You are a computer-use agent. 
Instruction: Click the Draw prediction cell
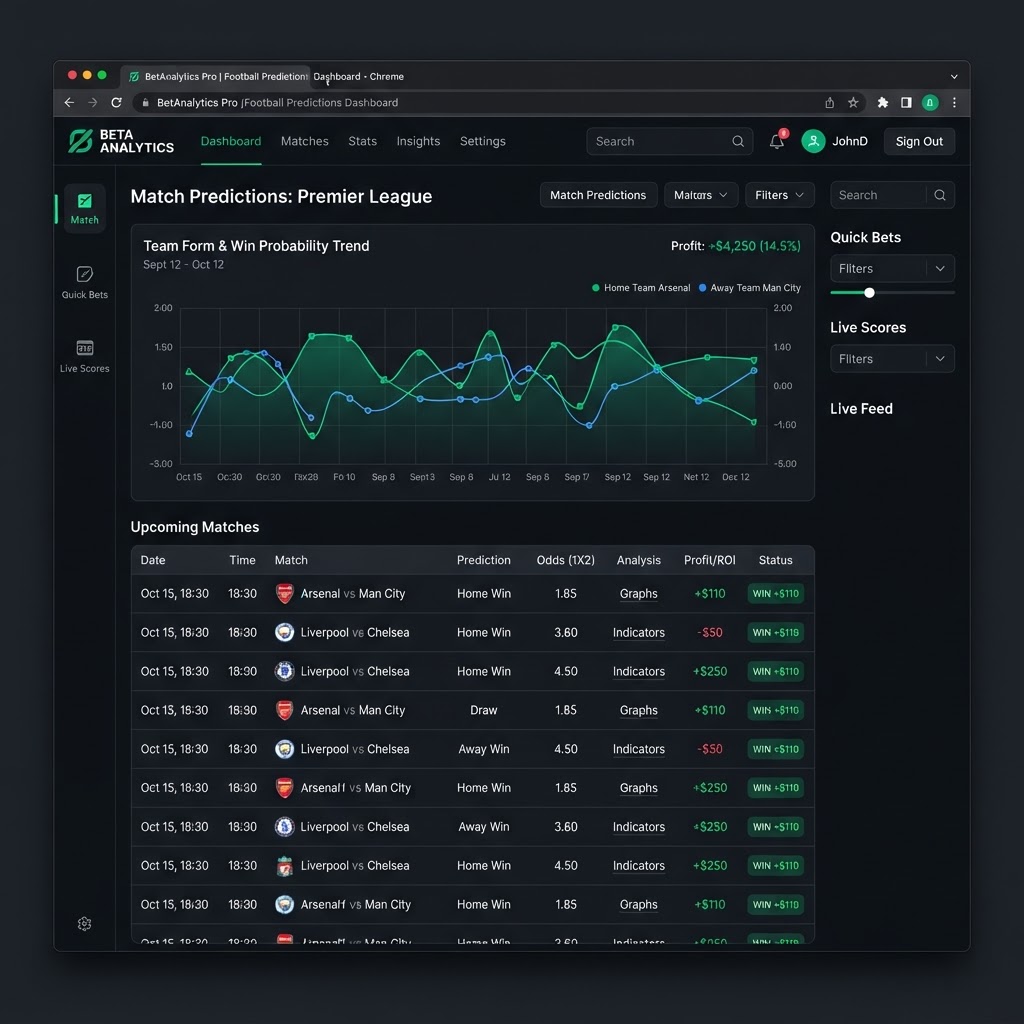pyautogui.click(x=483, y=710)
